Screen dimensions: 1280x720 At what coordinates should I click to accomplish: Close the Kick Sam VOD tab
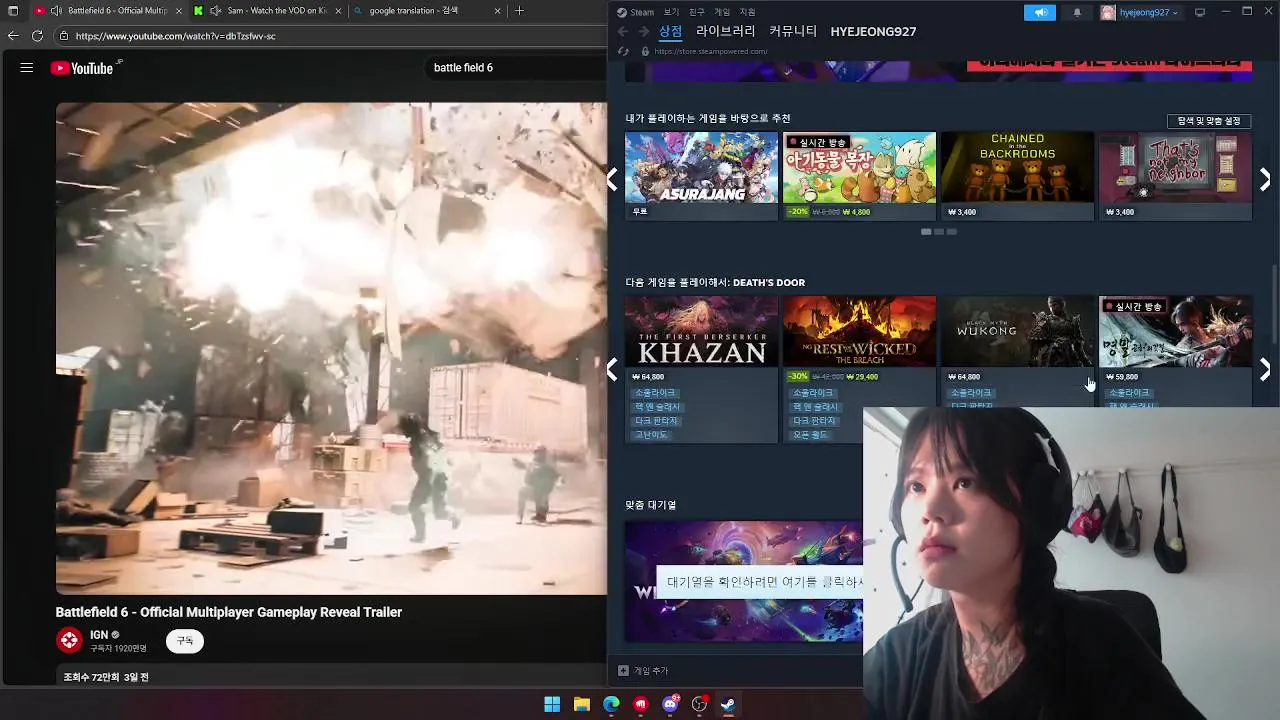click(338, 11)
